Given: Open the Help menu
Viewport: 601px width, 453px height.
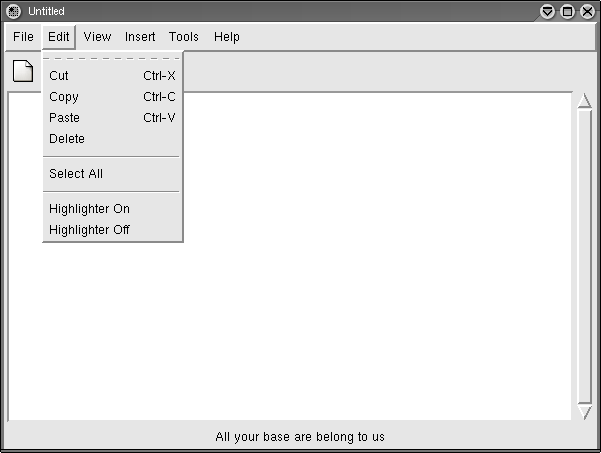Looking at the screenshot, I should coord(227,37).
